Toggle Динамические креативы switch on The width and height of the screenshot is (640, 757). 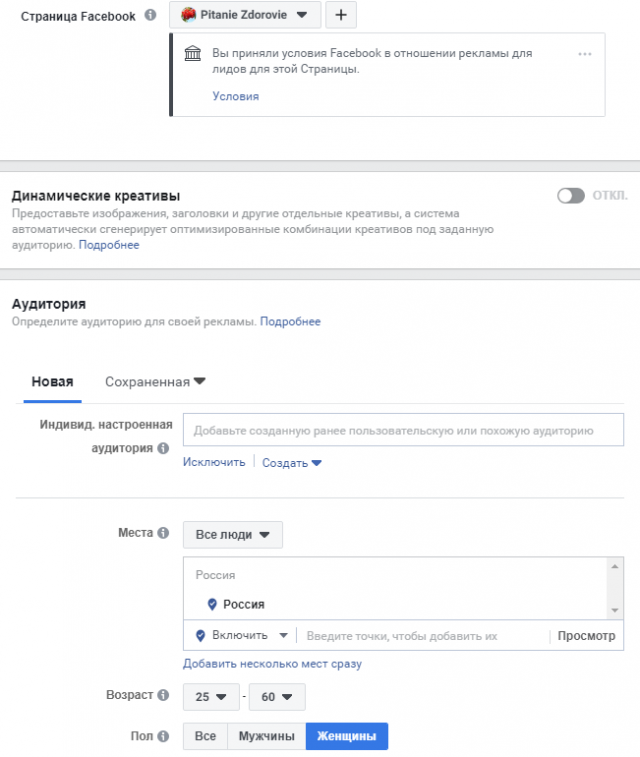click(x=571, y=196)
